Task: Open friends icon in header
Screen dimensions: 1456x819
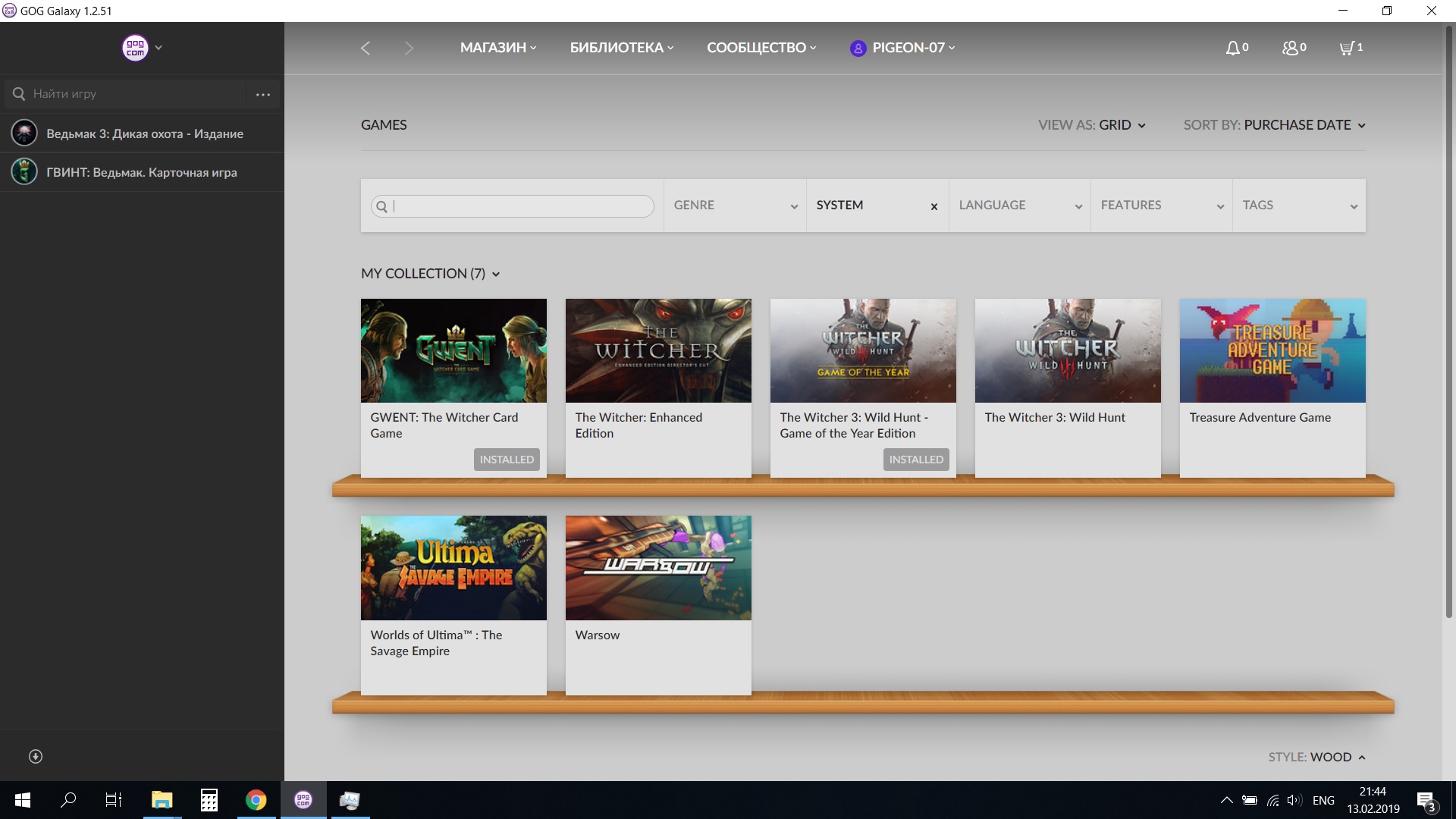Action: click(1290, 48)
